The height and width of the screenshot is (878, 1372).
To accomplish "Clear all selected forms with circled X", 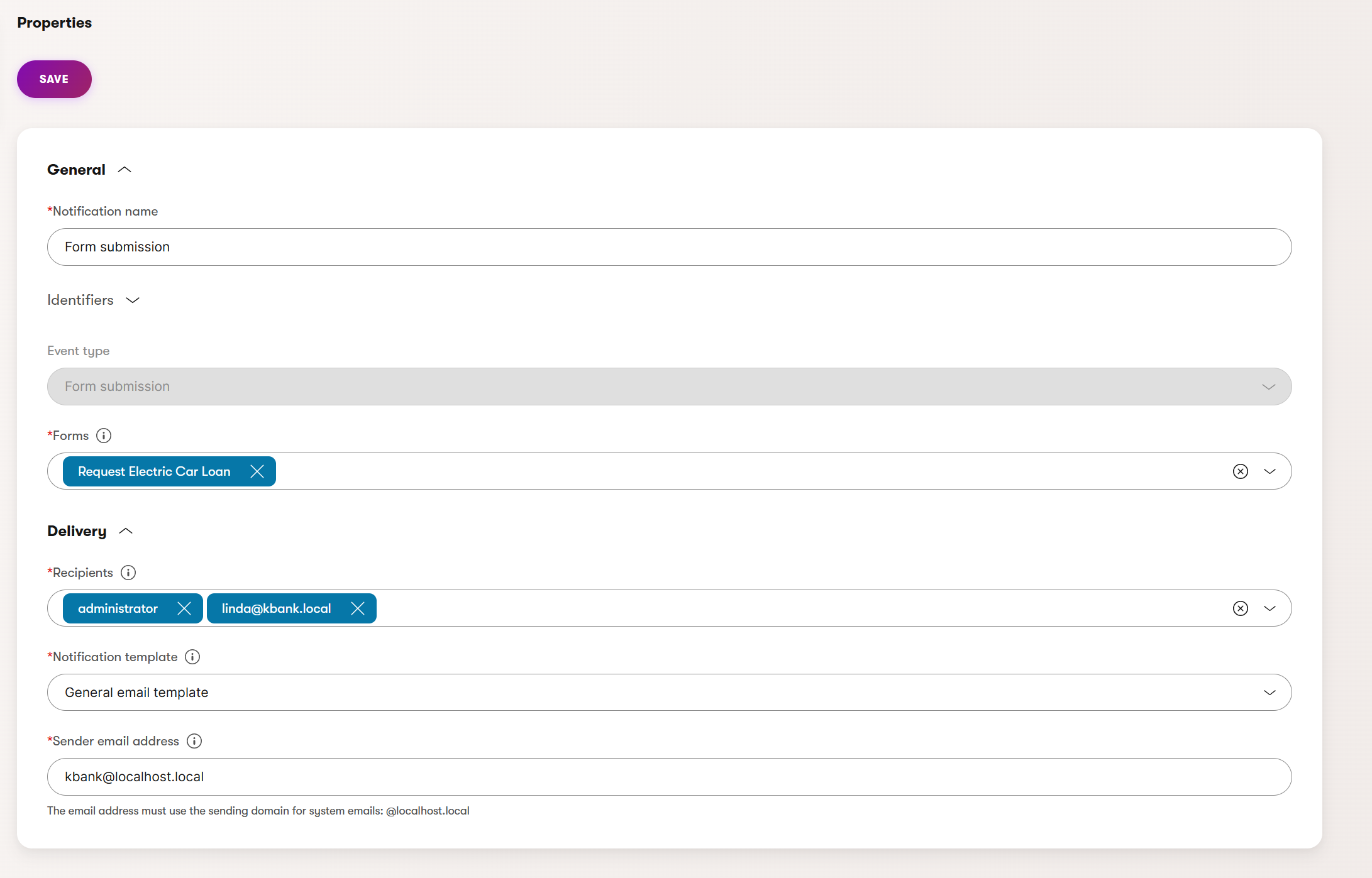I will 1240,471.
